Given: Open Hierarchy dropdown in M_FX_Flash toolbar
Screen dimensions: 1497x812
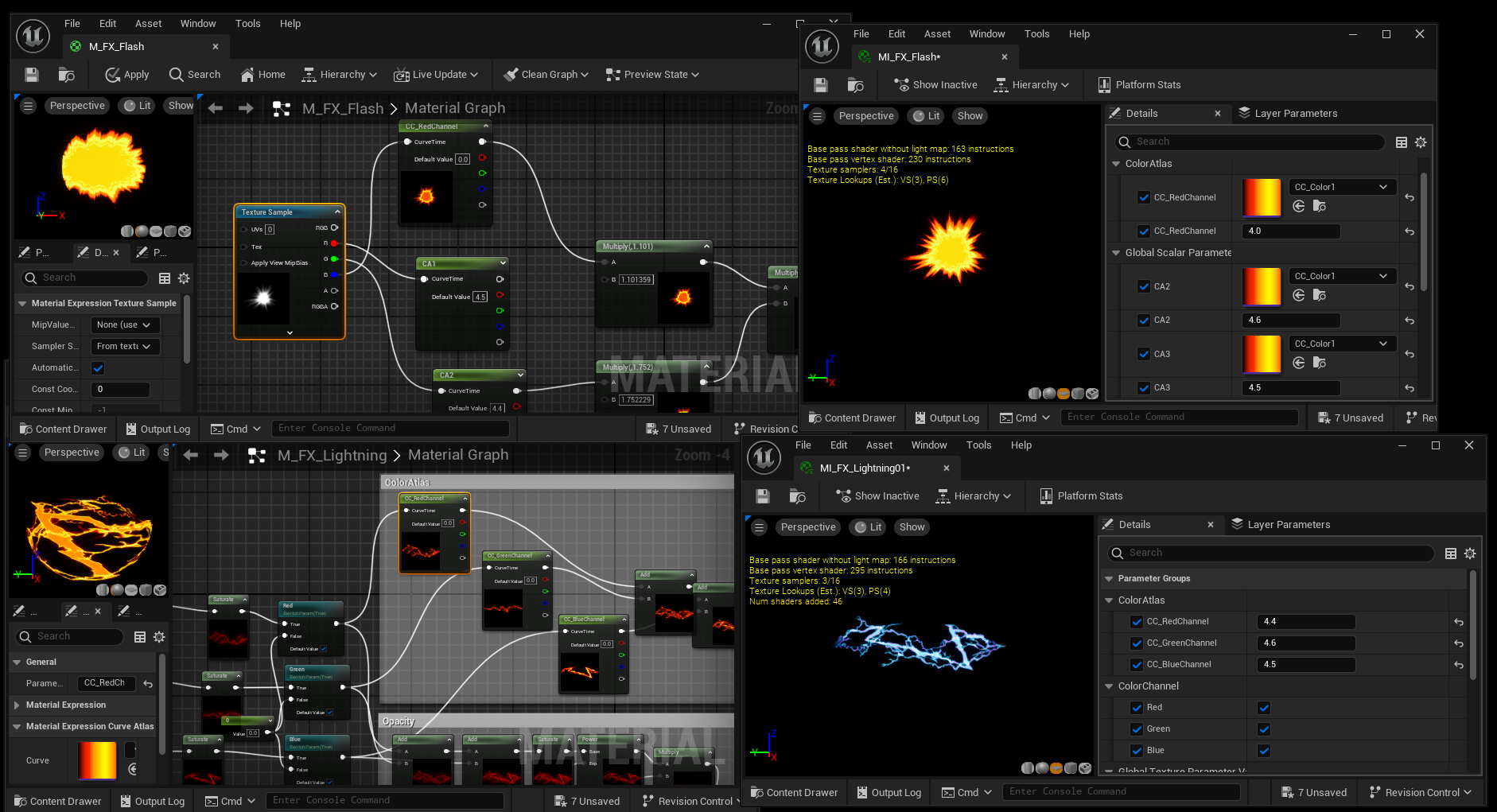Looking at the screenshot, I should 339,75.
